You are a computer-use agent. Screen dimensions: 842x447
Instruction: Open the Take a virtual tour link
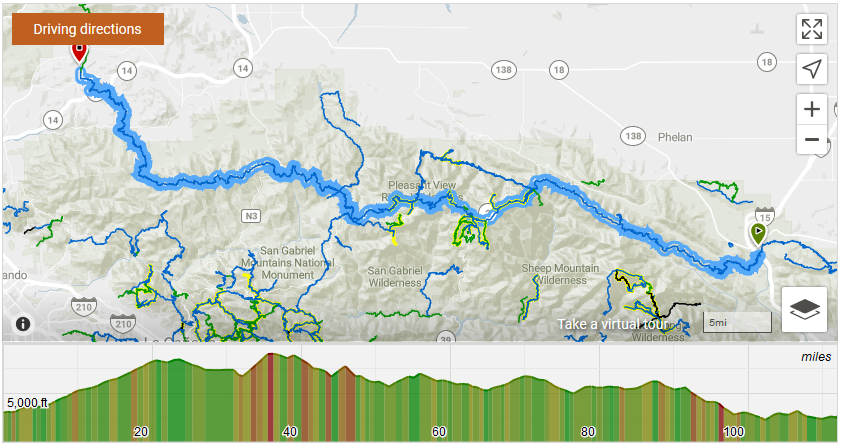[x=612, y=324]
